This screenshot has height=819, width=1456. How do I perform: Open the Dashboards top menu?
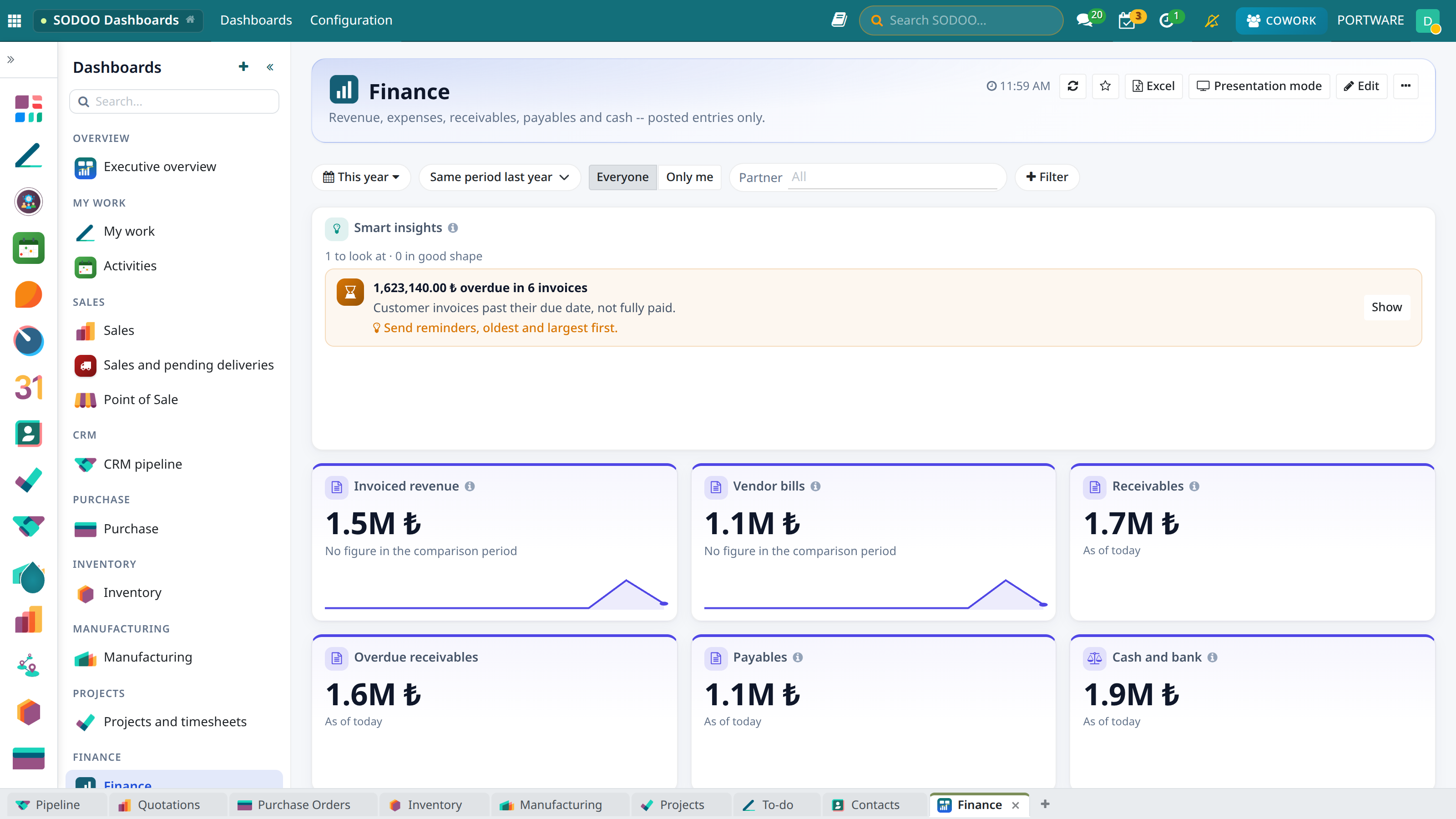tap(256, 20)
